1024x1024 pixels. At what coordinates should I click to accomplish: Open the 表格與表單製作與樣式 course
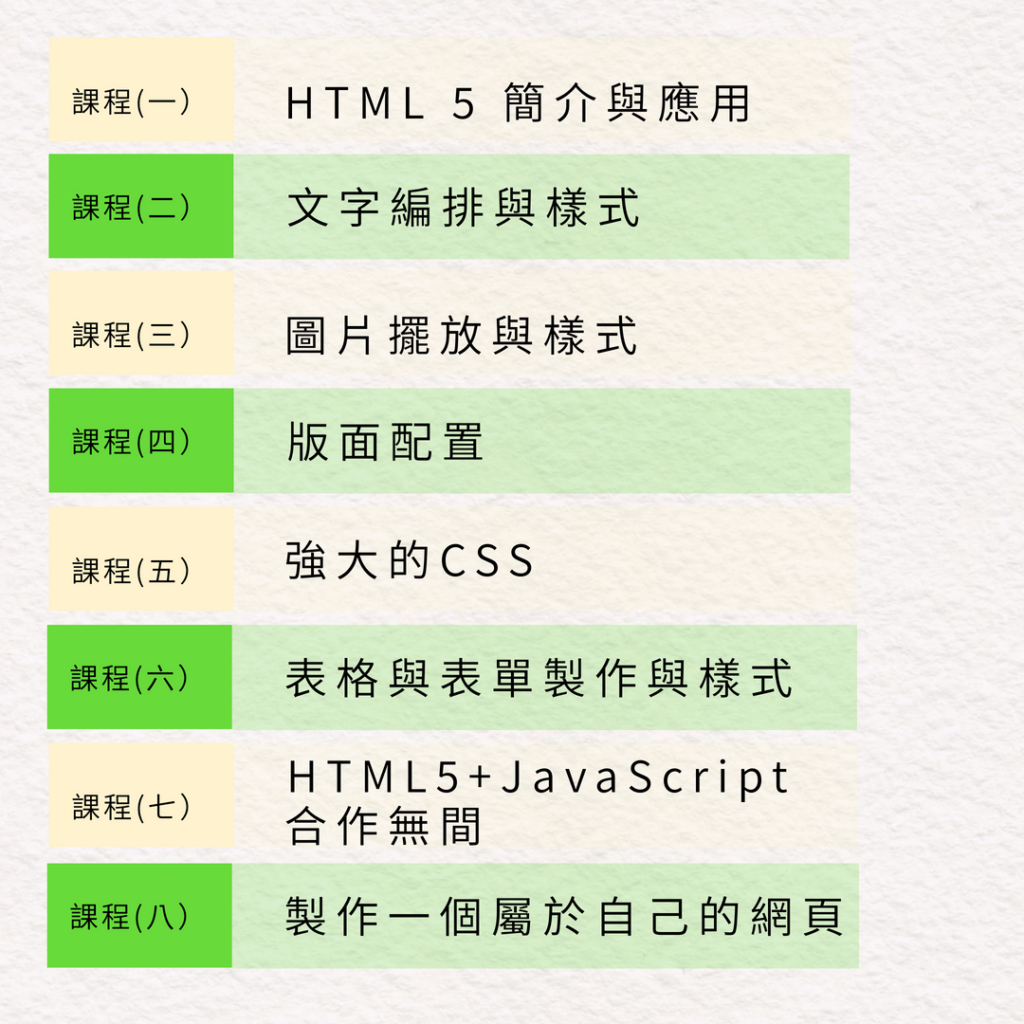click(530, 678)
